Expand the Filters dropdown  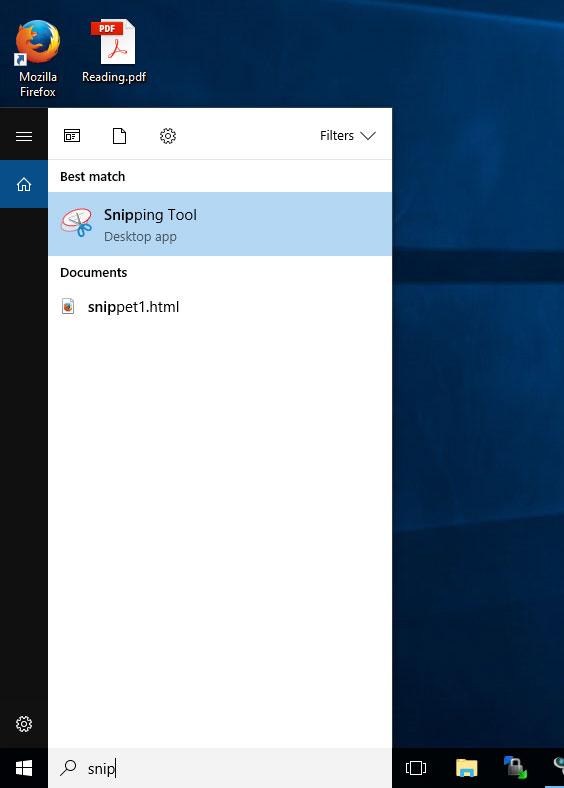point(347,136)
